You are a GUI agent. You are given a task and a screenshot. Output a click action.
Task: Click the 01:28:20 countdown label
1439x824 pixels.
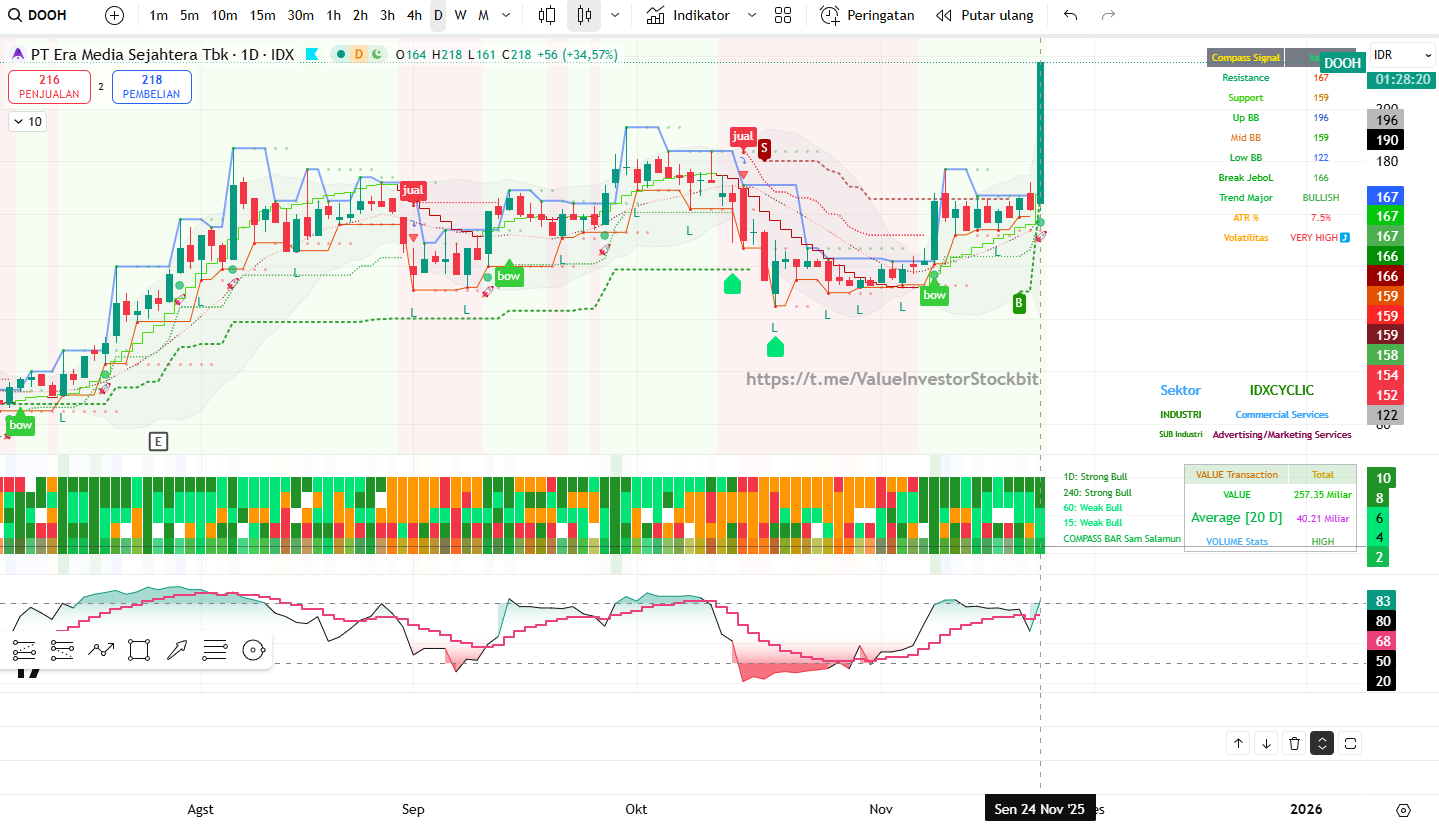1400,78
